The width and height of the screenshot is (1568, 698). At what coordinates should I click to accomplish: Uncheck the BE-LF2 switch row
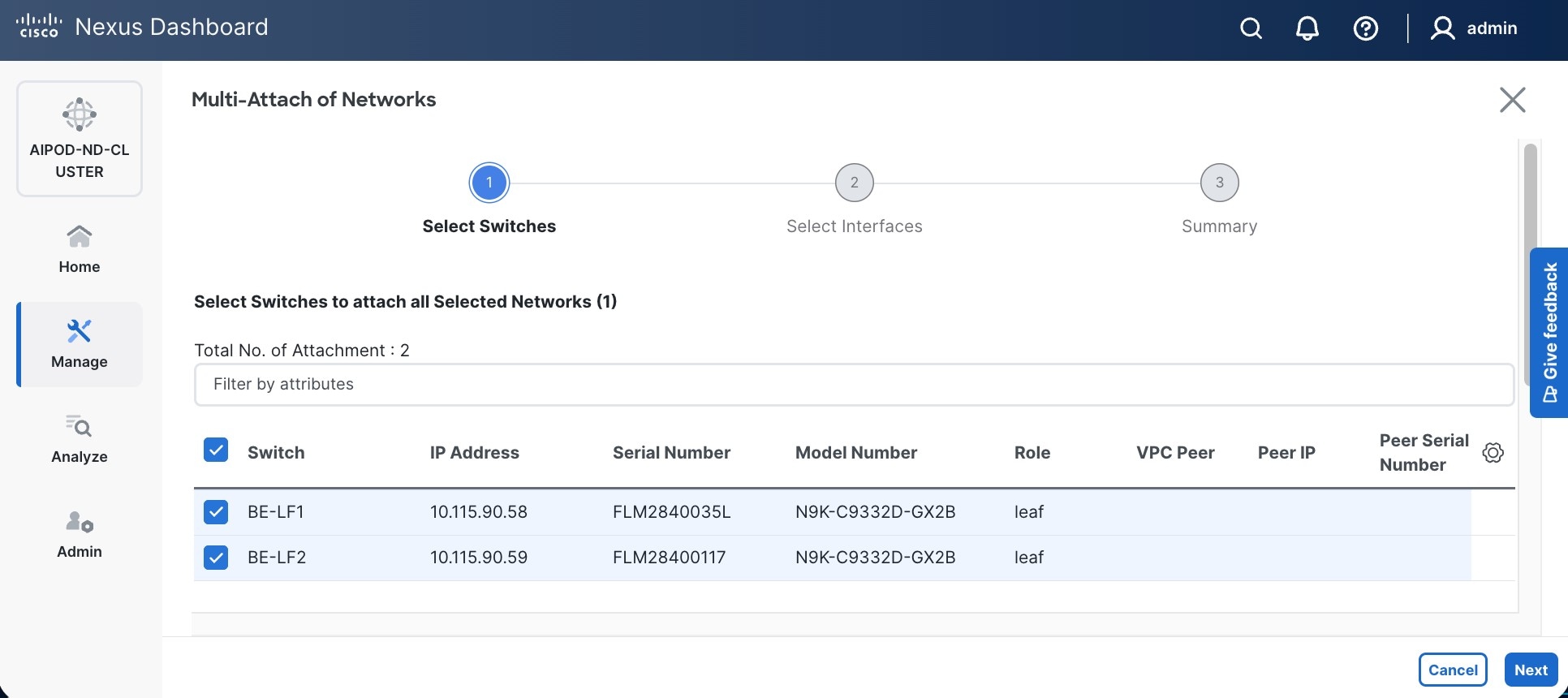click(216, 558)
